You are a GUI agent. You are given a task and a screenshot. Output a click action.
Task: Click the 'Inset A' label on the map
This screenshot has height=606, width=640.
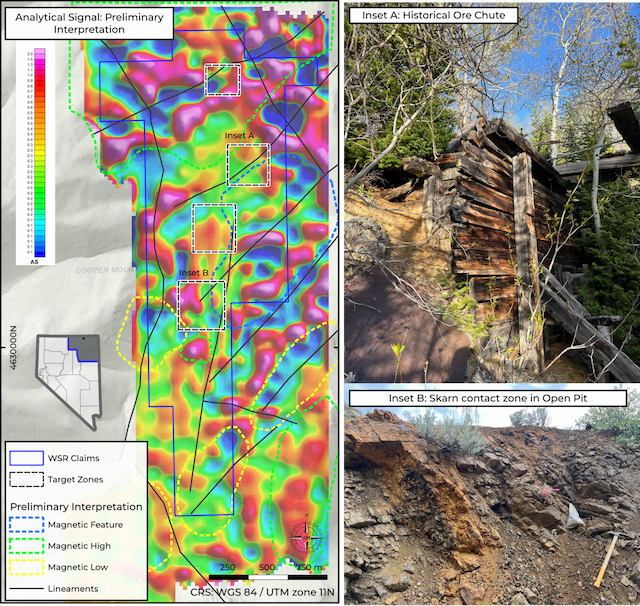pyautogui.click(x=240, y=135)
